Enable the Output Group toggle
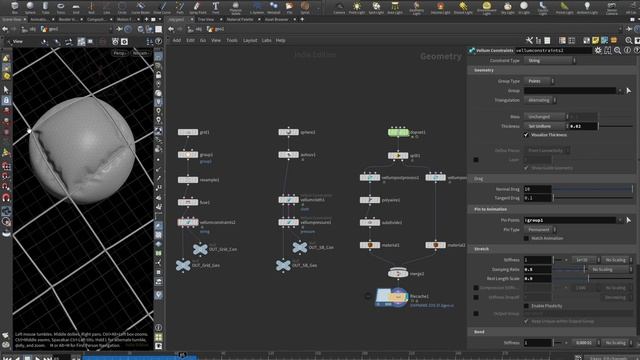This screenshot has height=360, width=640. (476, 313)
